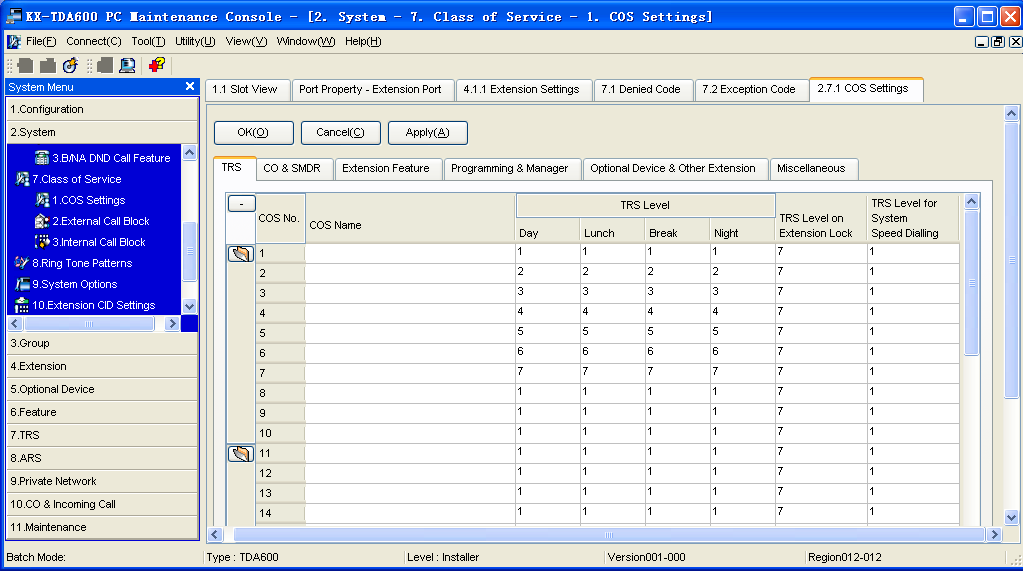Click the Internal Call Block icon
Image resolution: width=1023 pixels, height=571 pixels.
pyautogui.click(x=42, y=242)
